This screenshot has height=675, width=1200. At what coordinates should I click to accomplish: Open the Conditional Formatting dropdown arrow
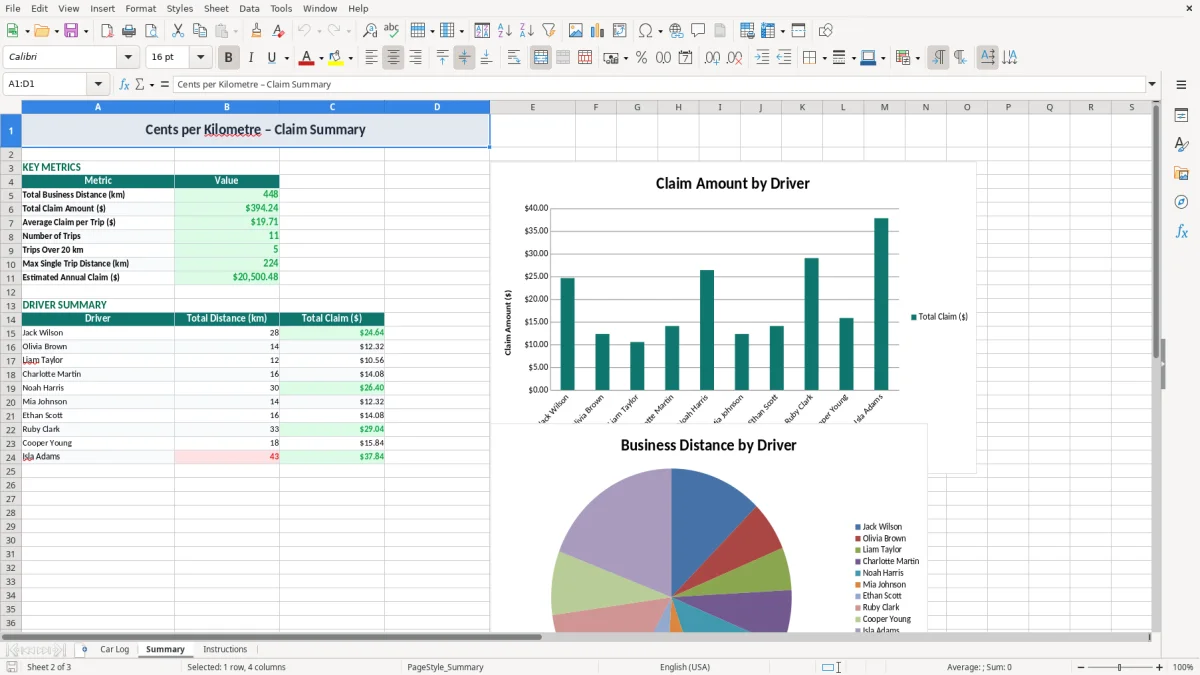(x=917, y=58)
